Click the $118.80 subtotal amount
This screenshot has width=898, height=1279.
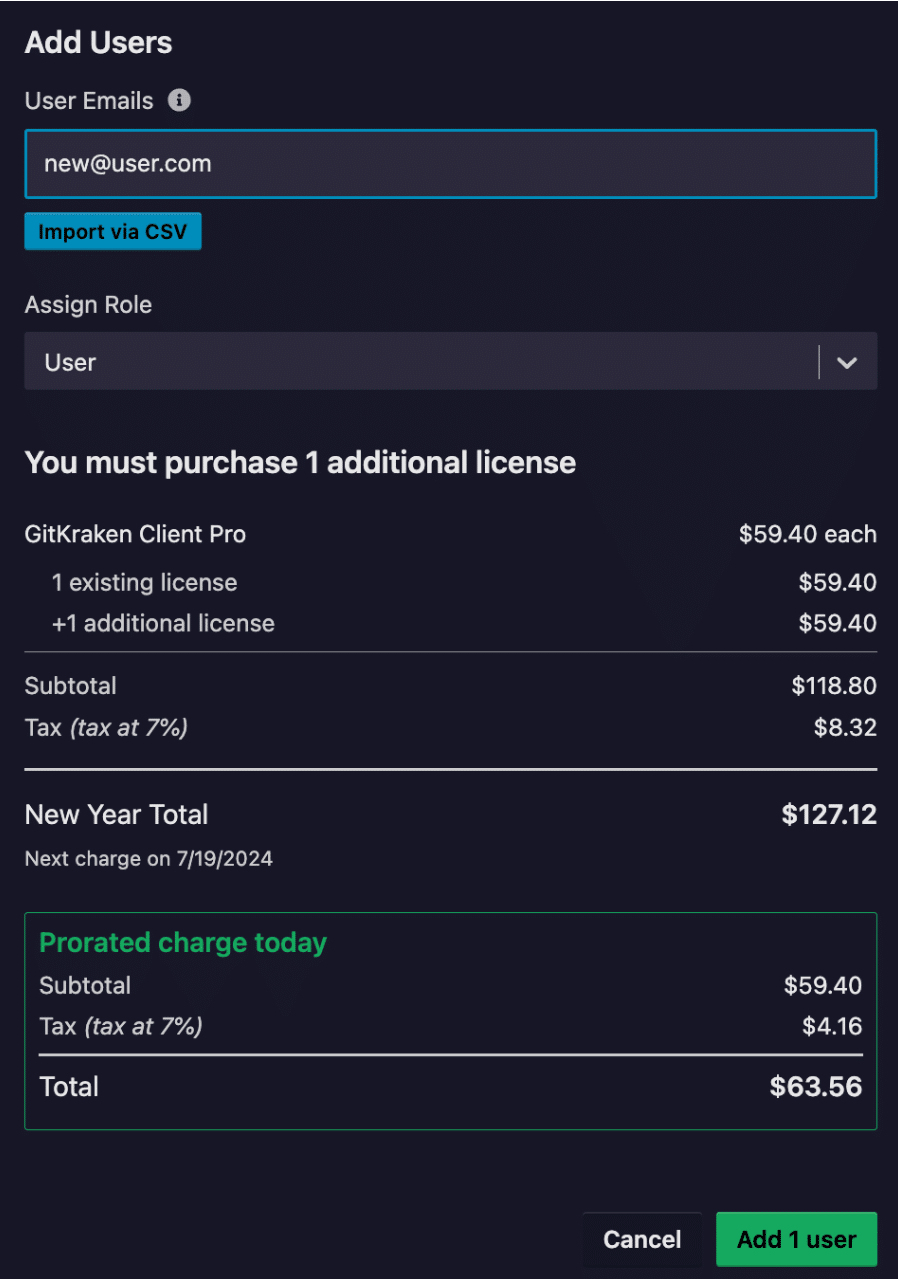833,686
